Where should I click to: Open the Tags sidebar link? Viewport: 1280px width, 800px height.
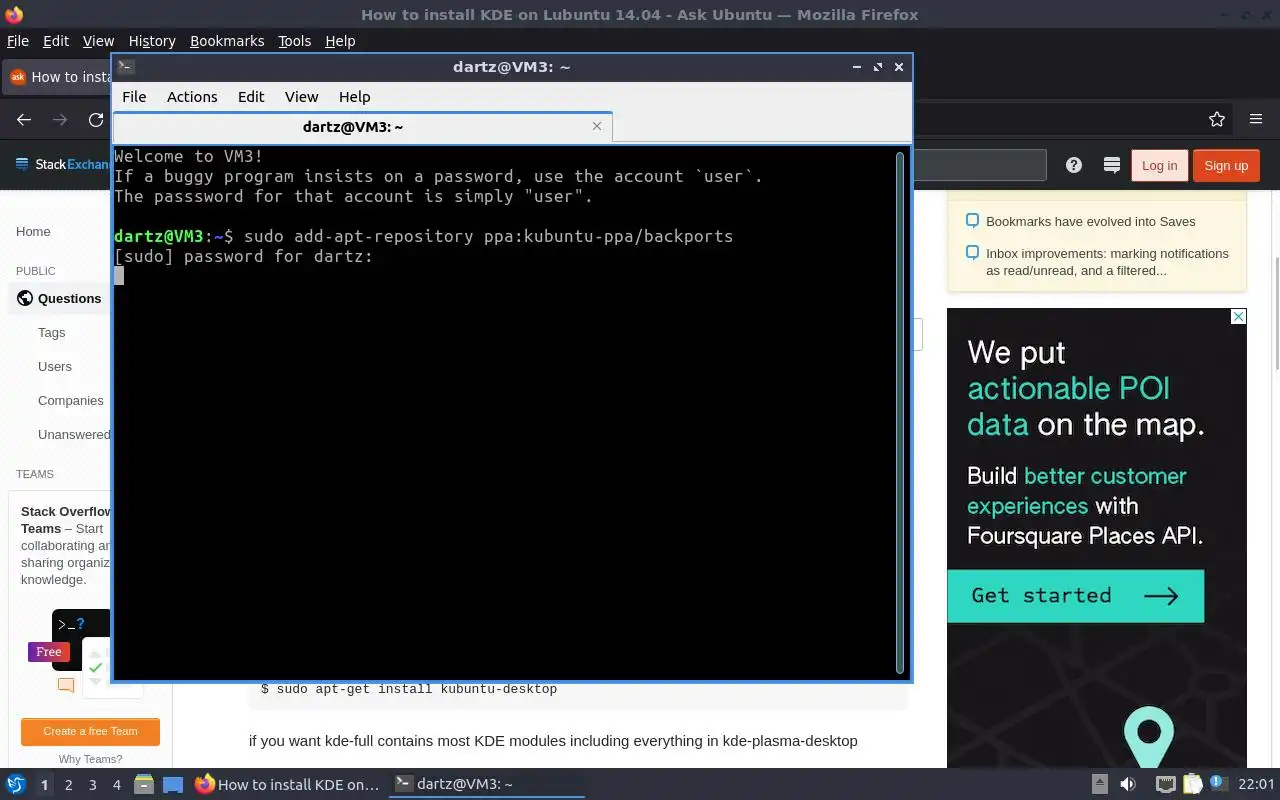point(51,332)
